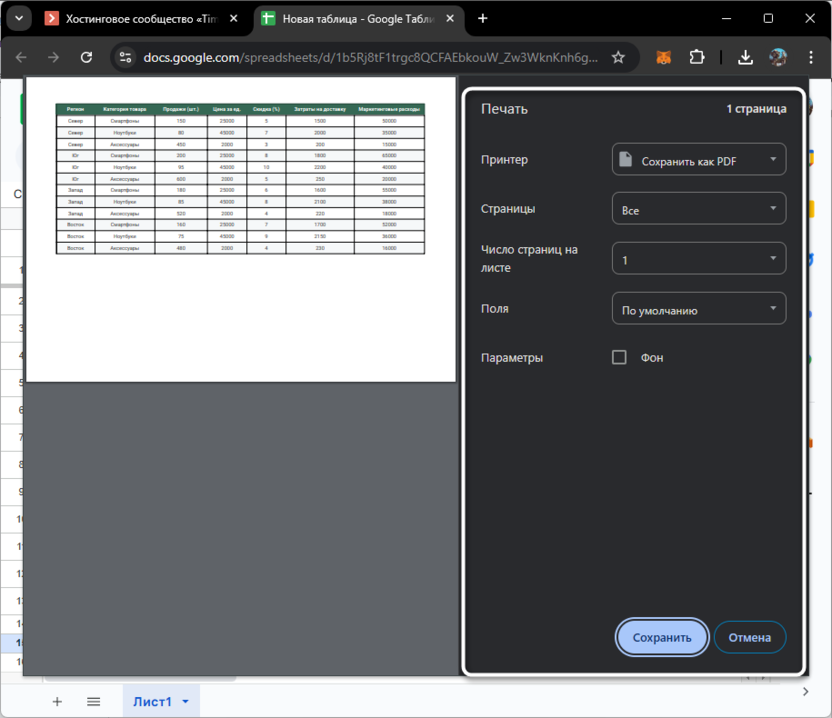Image resolution: width=832 pixels, height=718 pixels.
Task: Reload the page with refresh icon
Action: coord(86,57)
